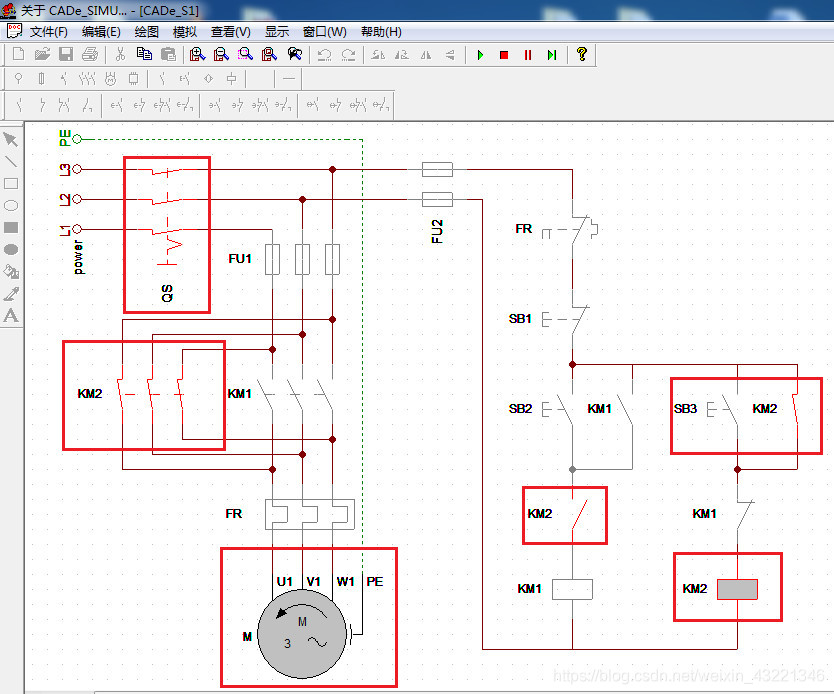Zoom out with the minus magnifier
The image size is (834, 694).
221,54
